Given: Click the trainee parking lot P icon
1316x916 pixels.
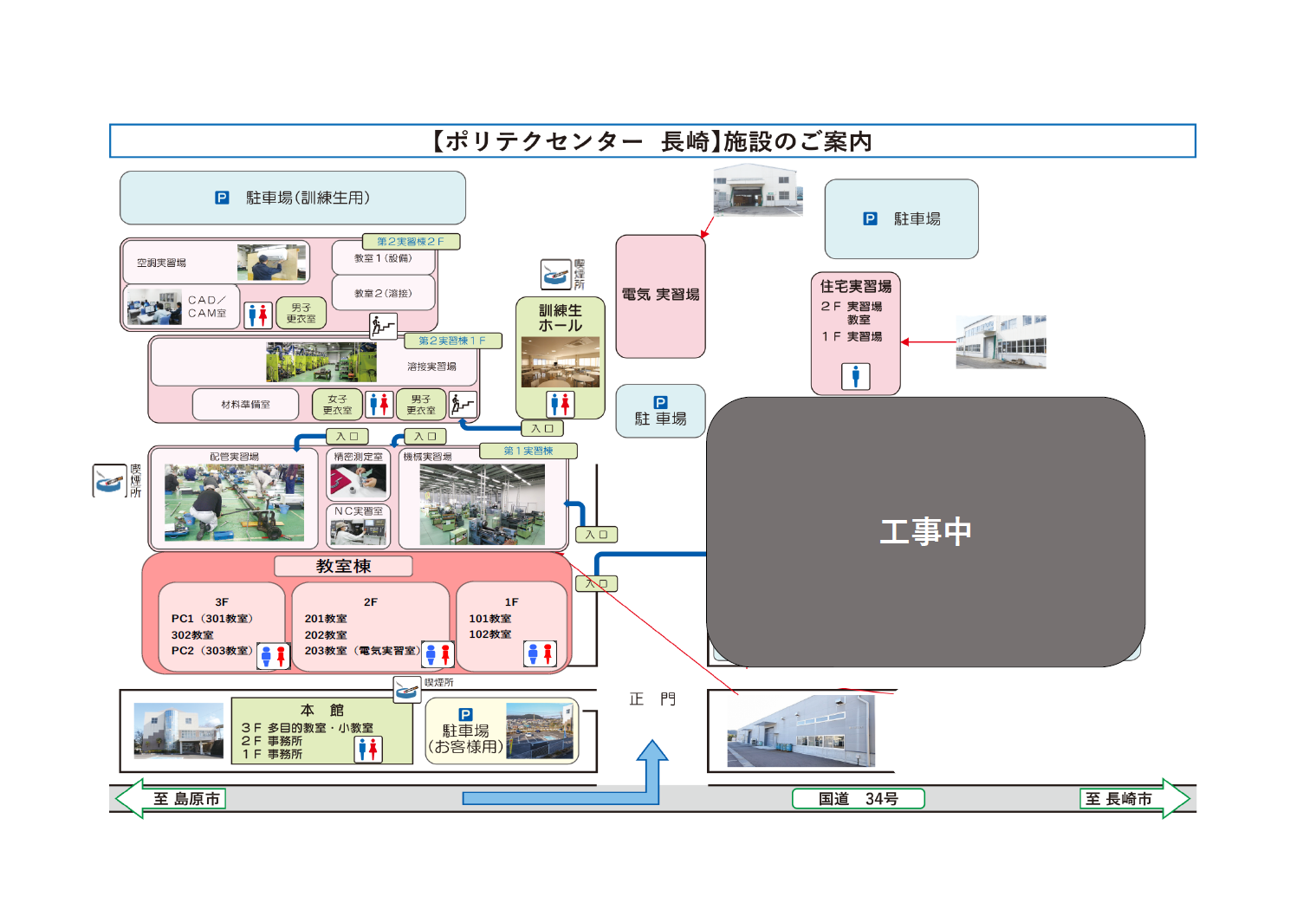Looking at the screenshot, I should click(222, 198).
